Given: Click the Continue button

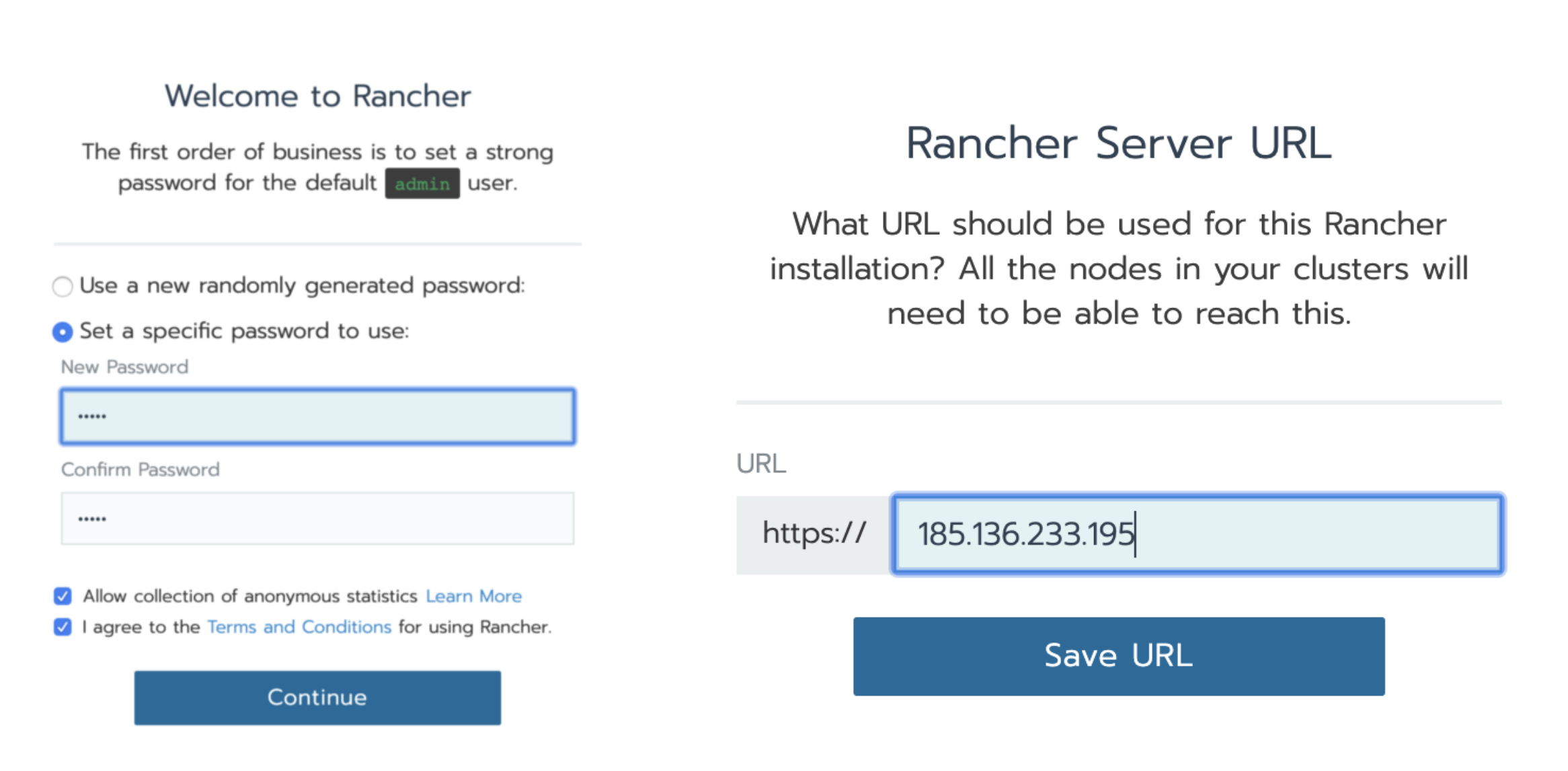Looking at the screenshot, I should 317,698.
